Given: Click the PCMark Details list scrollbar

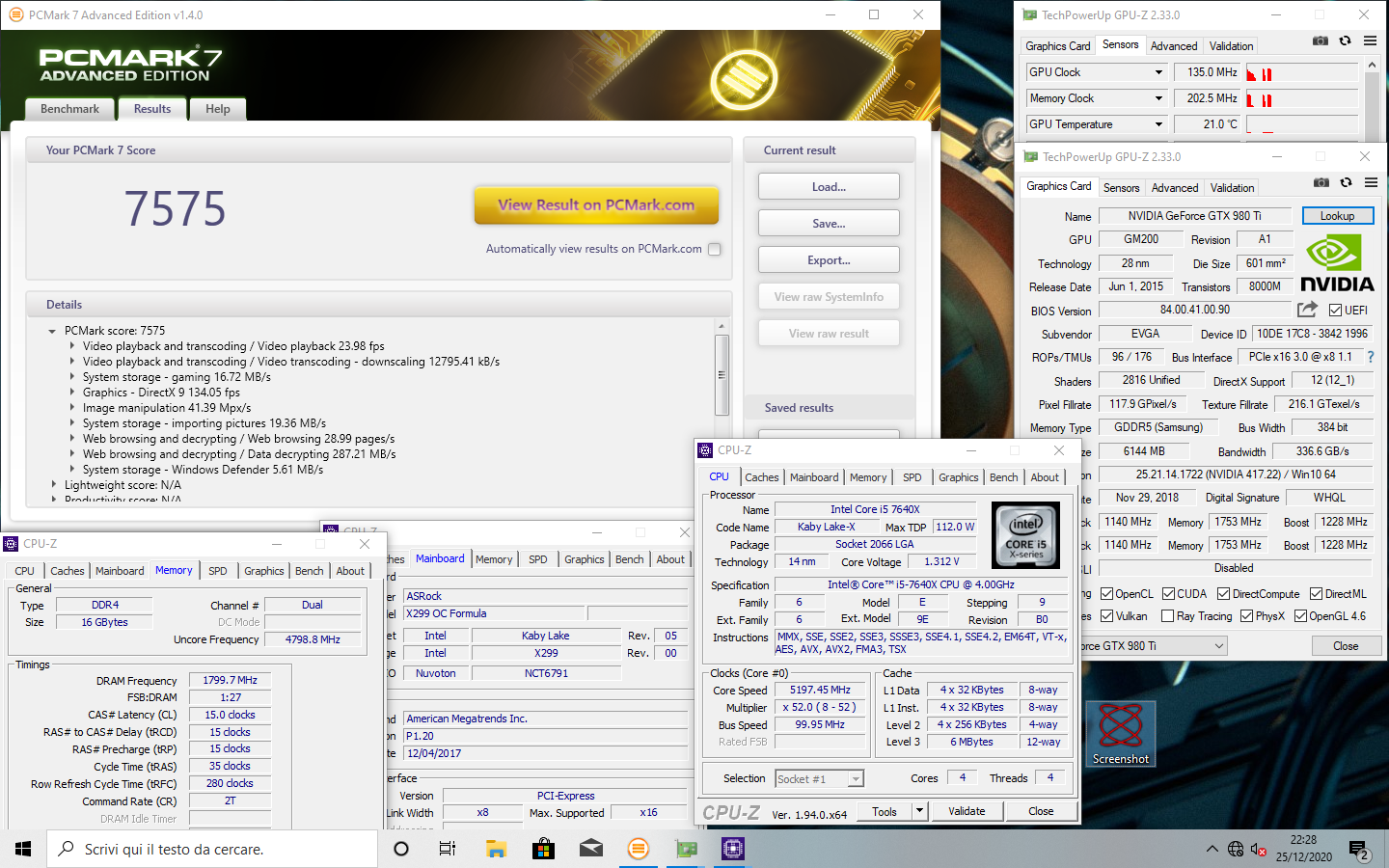Looking at the screenshot, I should tap(722, 375).
